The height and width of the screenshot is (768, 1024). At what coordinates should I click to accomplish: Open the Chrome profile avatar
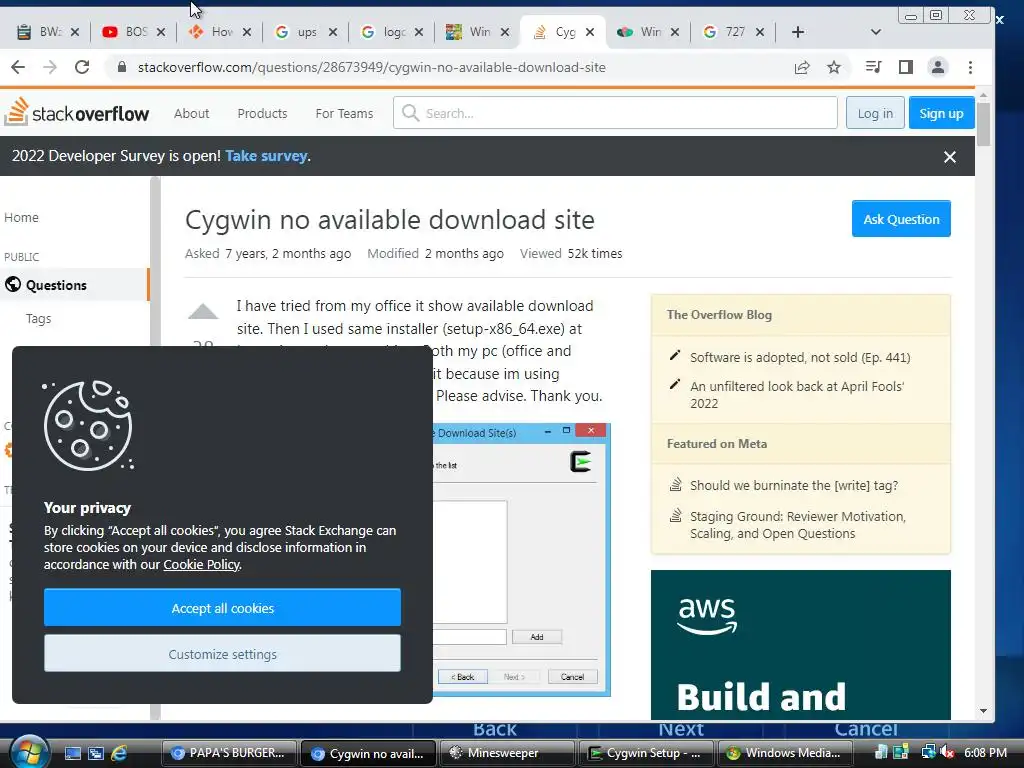point(938,67)
